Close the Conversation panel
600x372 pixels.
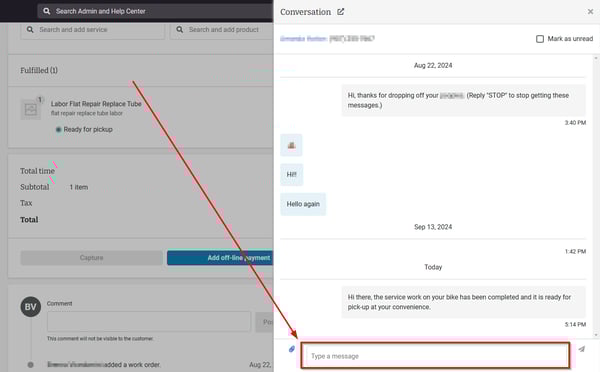point(590,12)
